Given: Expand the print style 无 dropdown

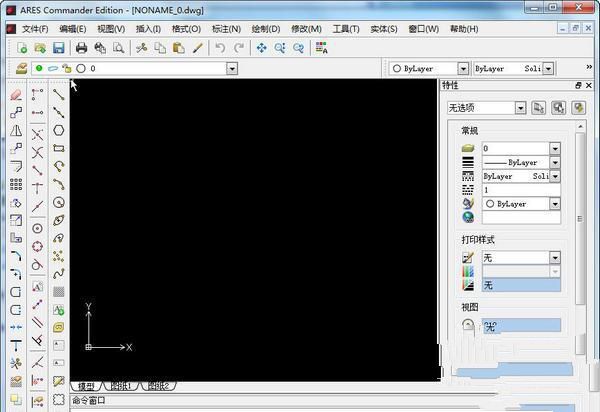Looking at the screenshot, I should [555, 258].
